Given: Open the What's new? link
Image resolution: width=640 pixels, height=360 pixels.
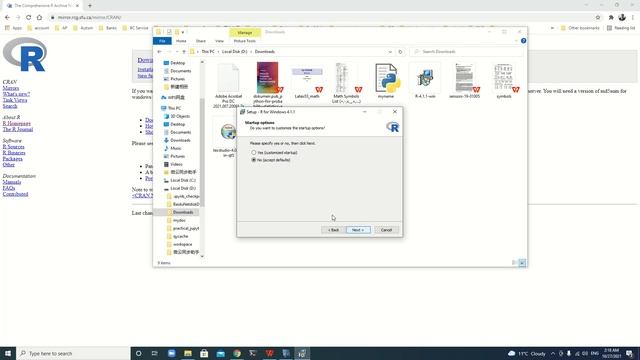Looking at the screenshot, I should [16, 94].
